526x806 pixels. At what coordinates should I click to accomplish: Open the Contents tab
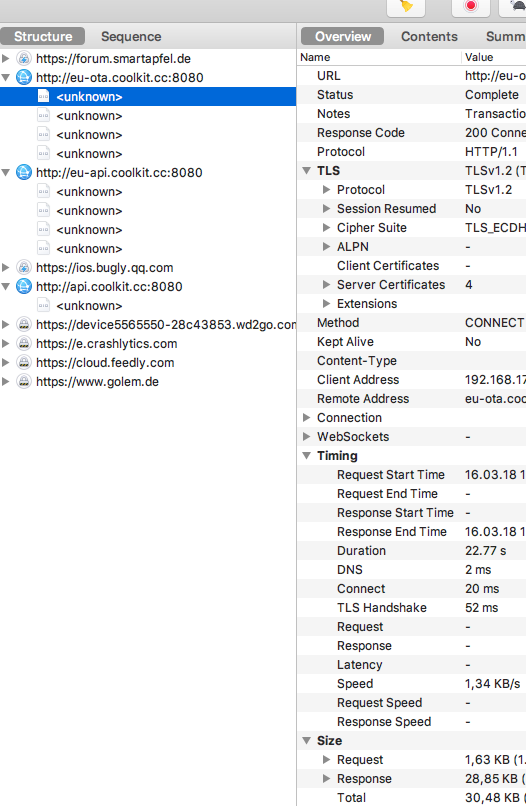(429, 36)
